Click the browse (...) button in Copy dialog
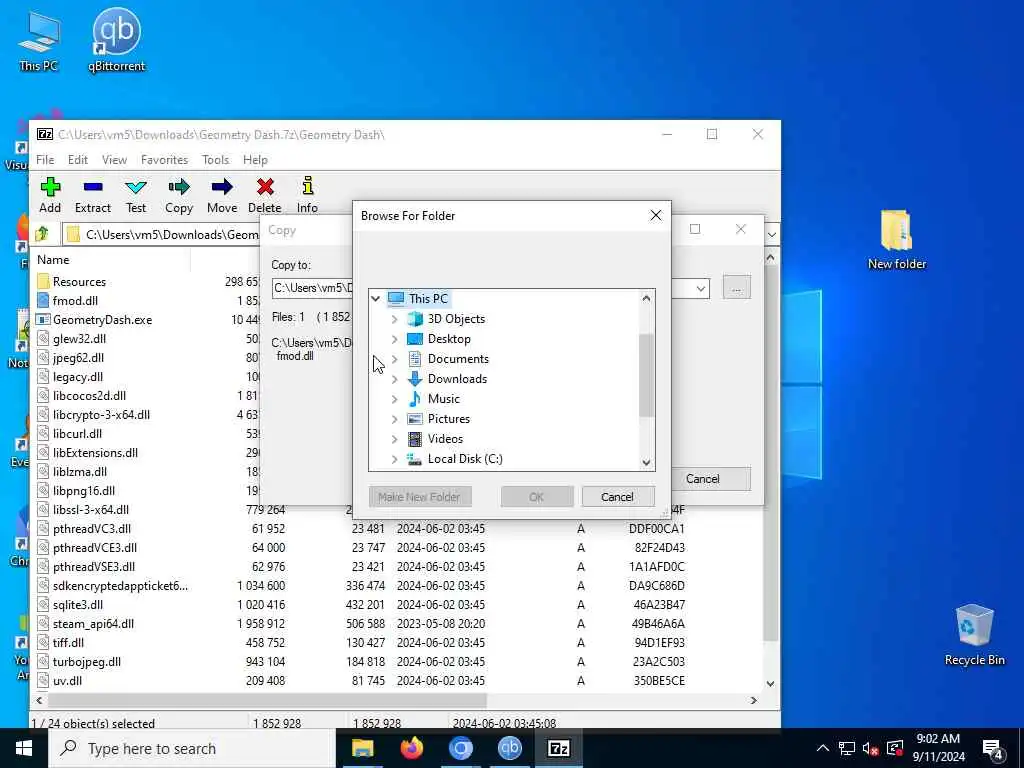 (737, 288)
